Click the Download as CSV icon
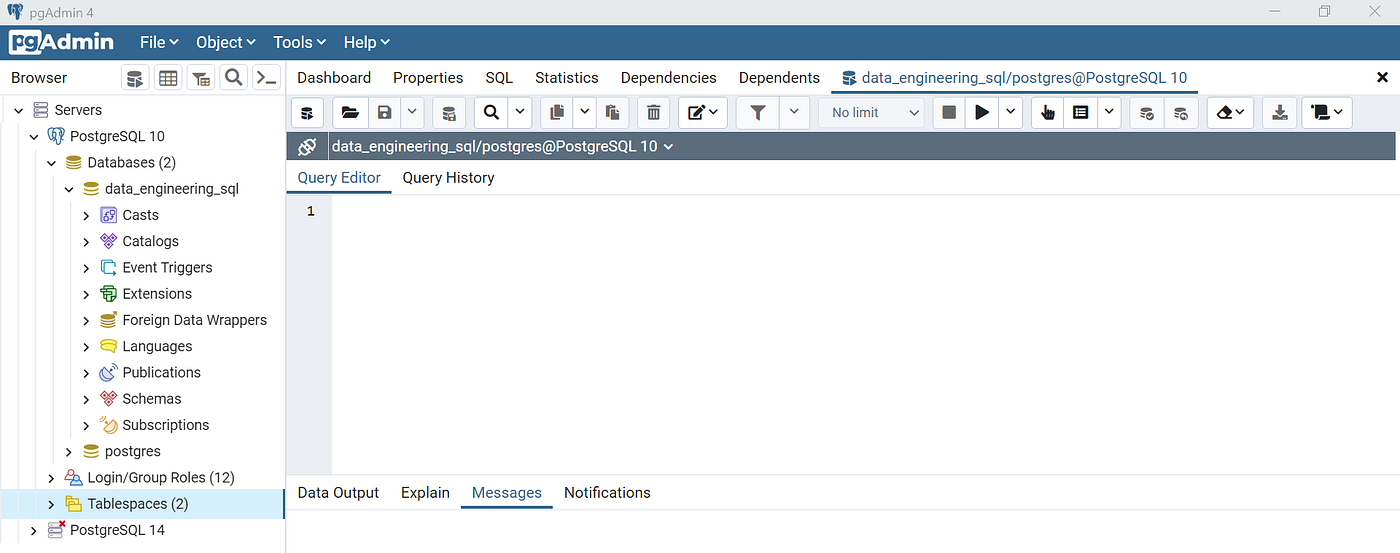 click(1279, 113)
